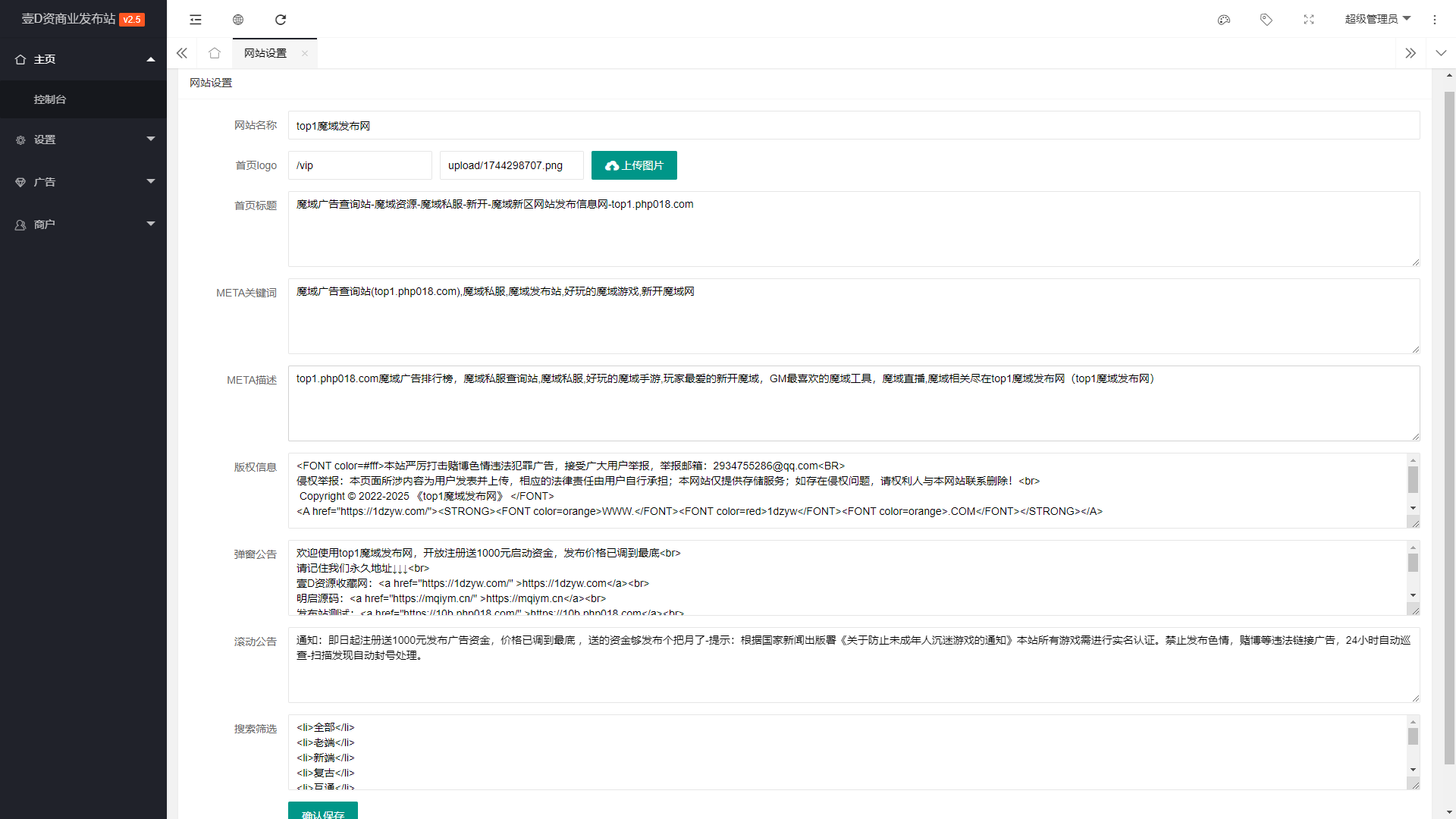
Task: Enter fullscreen with the expand arrows icon
Action: pyautogui.click(x=1309, y=19)
